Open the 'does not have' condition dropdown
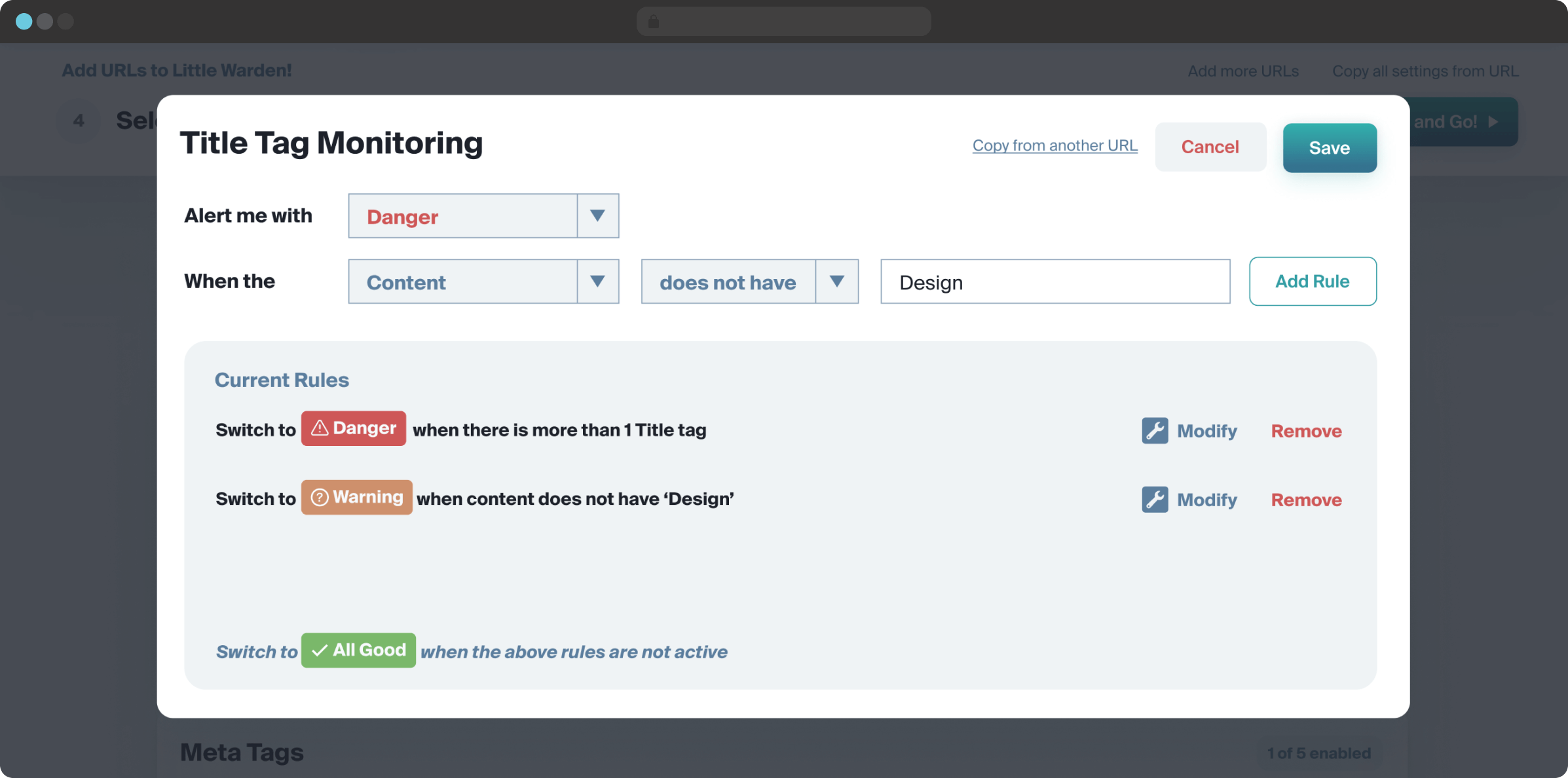Viewport: 1568px width, 778px height. [x=750, y=282]
